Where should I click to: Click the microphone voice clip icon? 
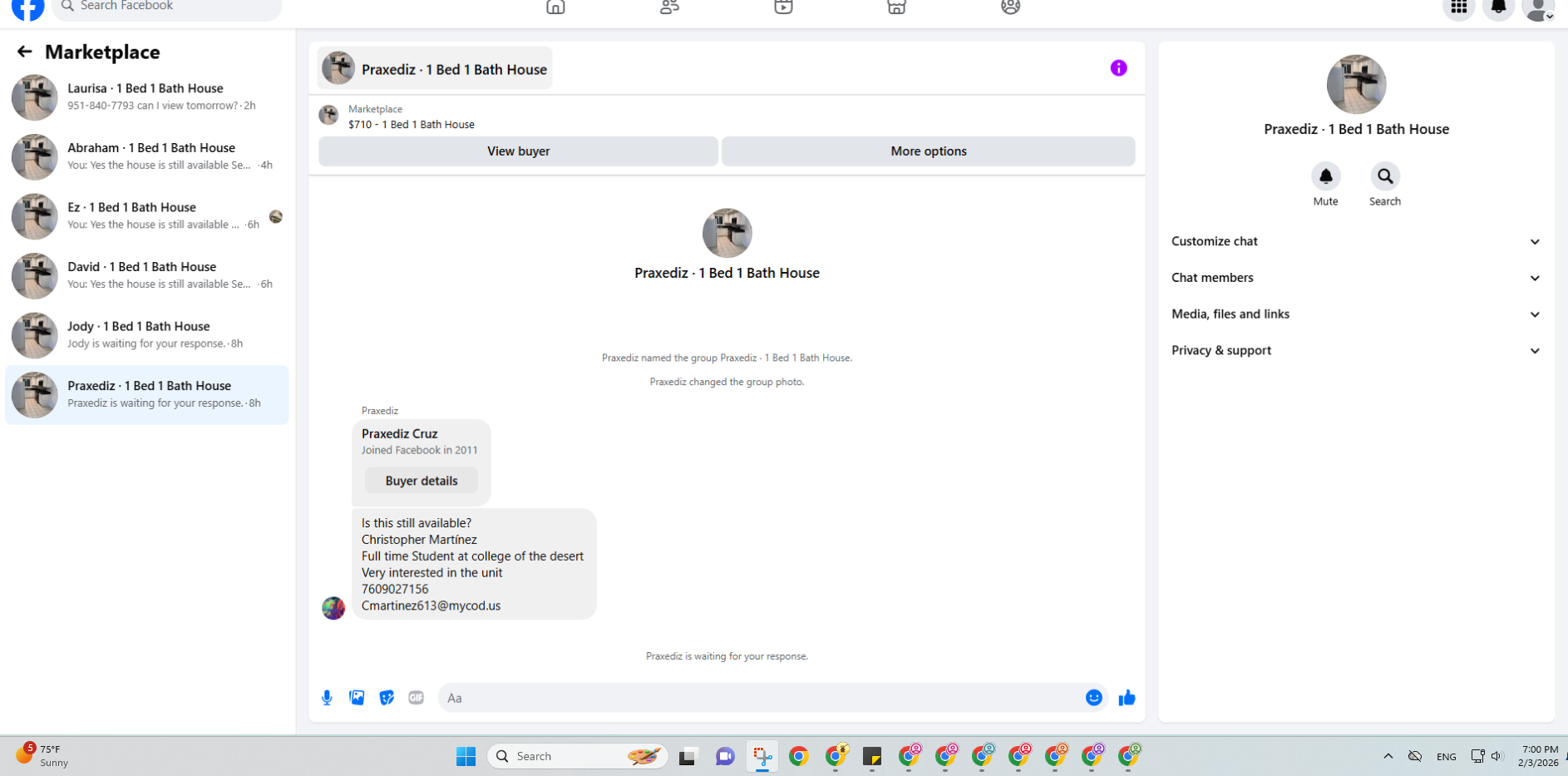pyautogui.click(x=327, y=698)
